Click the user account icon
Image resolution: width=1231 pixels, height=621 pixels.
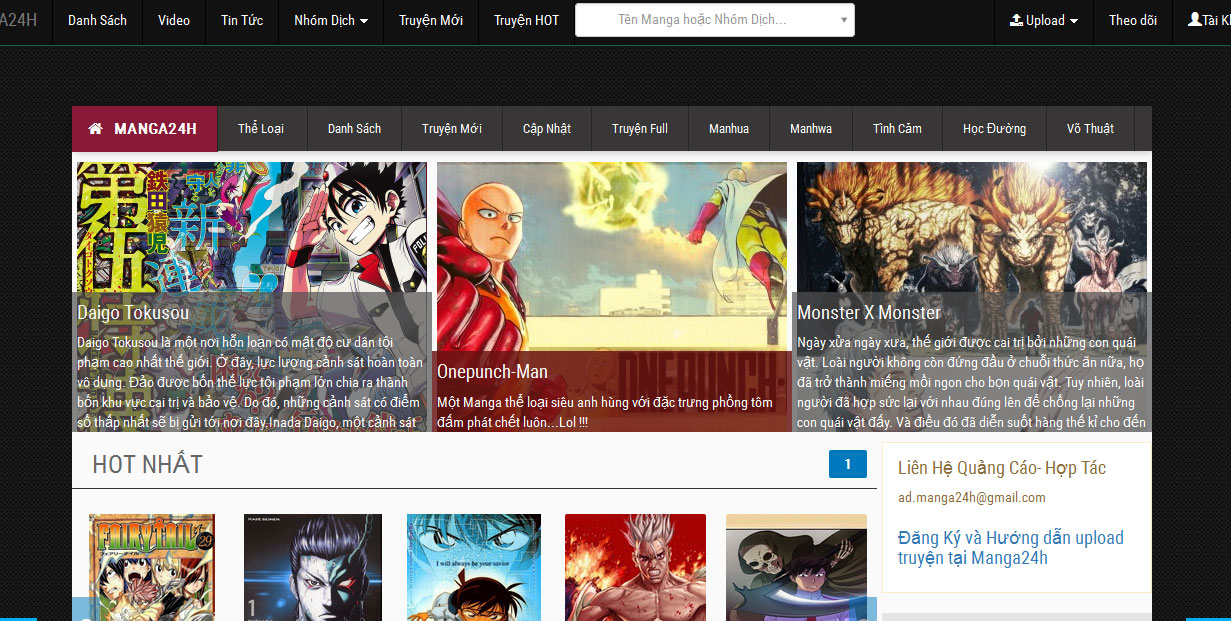[x=1194, y=20]
